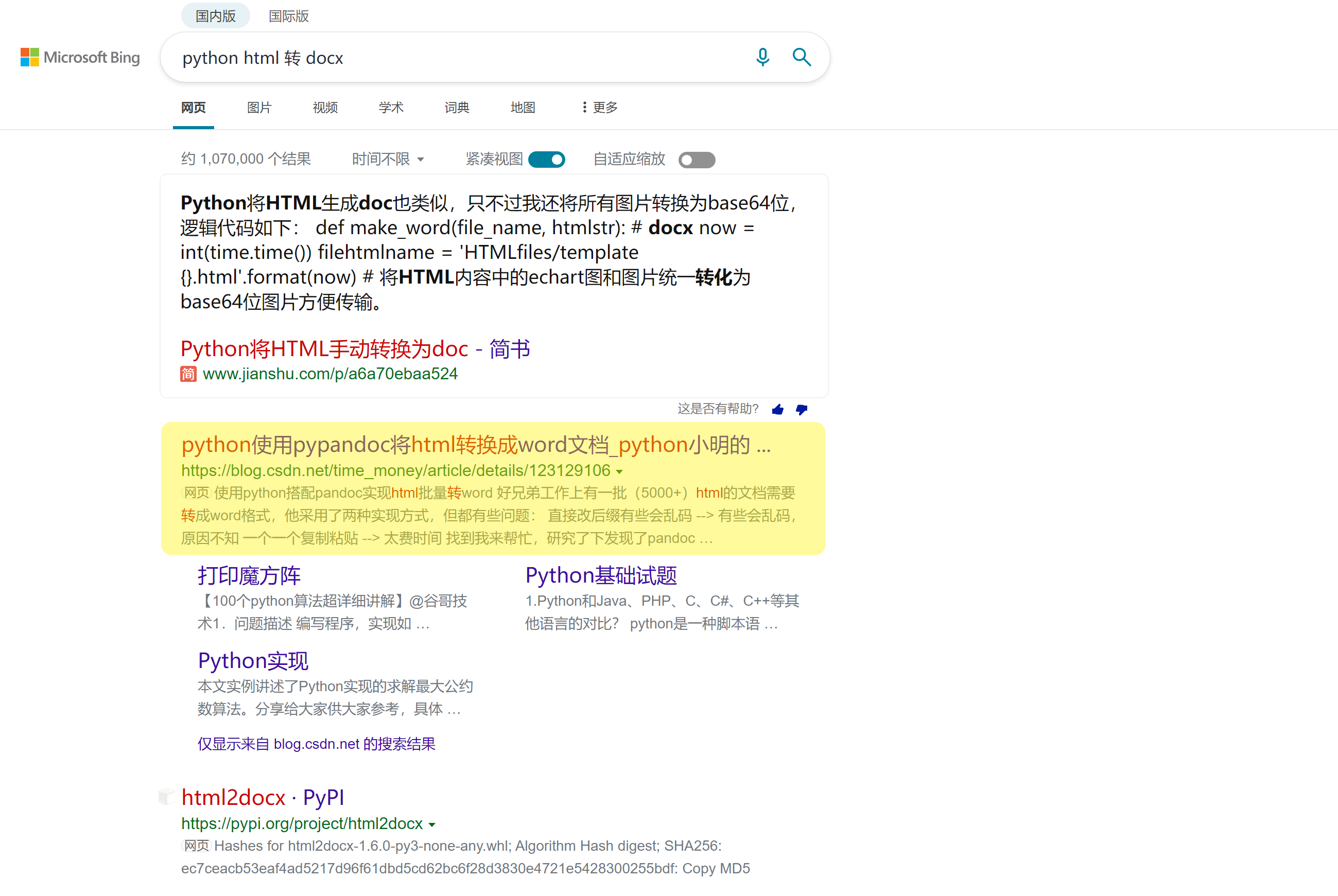Switch to the 图片 images tab
This screenshot has height=896, width=1338.
click(x=259, y=108)
